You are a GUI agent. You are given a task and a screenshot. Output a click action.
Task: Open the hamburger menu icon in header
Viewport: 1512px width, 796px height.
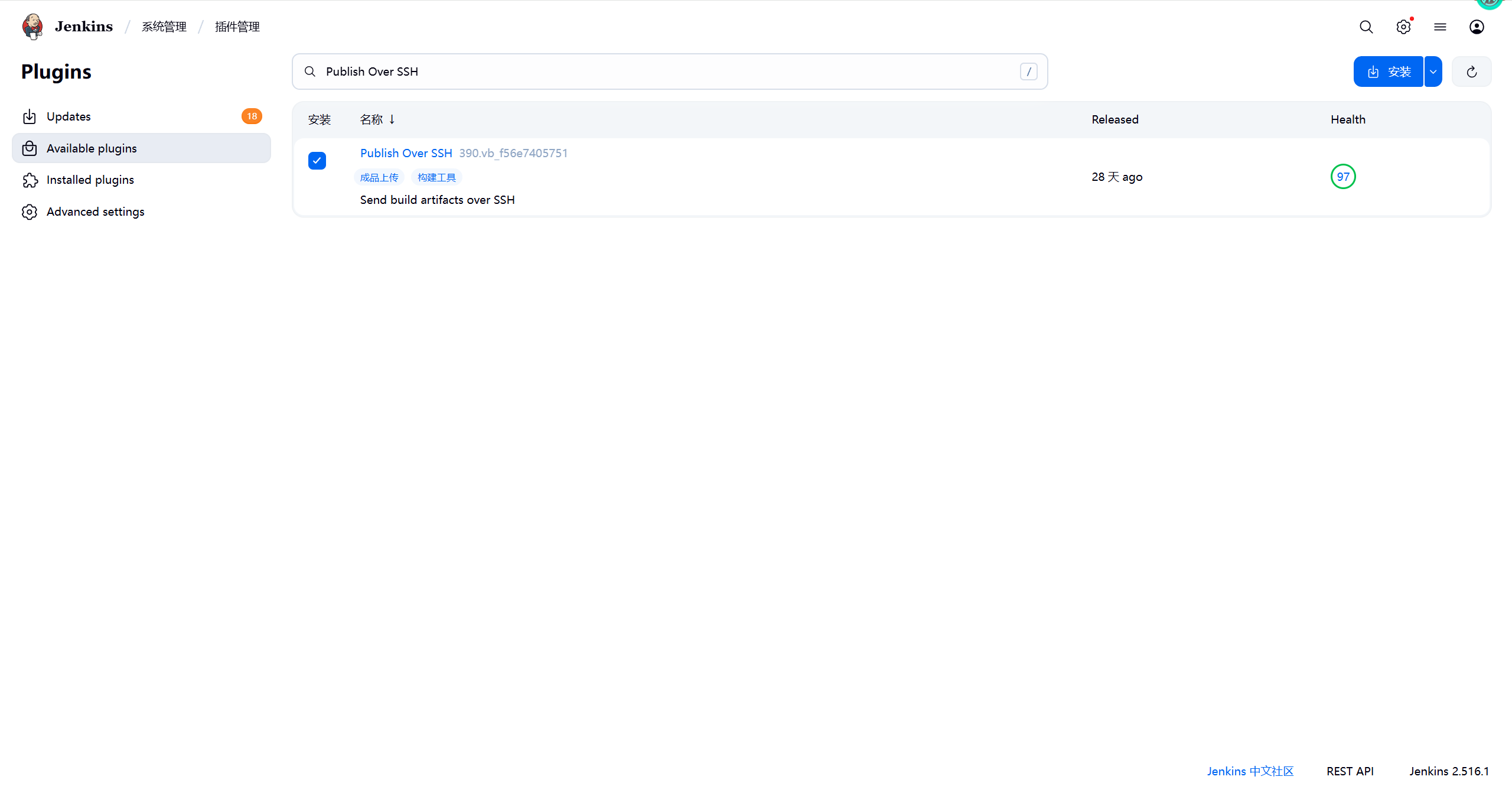pos(1440,27)
